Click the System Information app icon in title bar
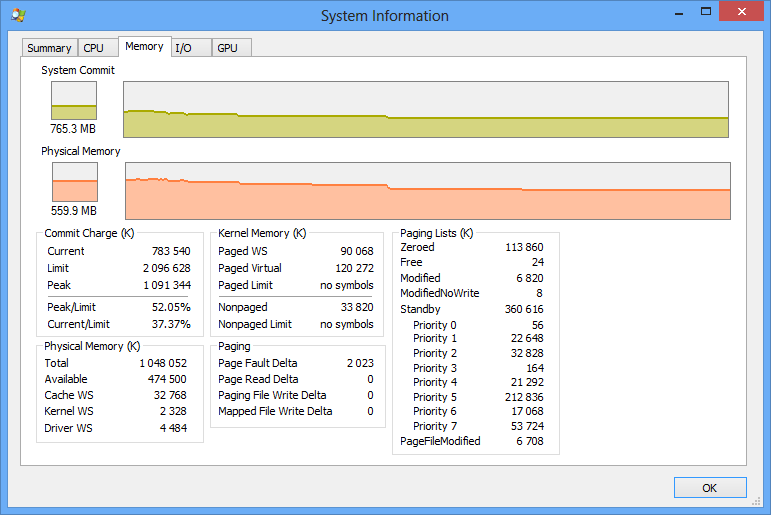771x515 pixels. 18,15
